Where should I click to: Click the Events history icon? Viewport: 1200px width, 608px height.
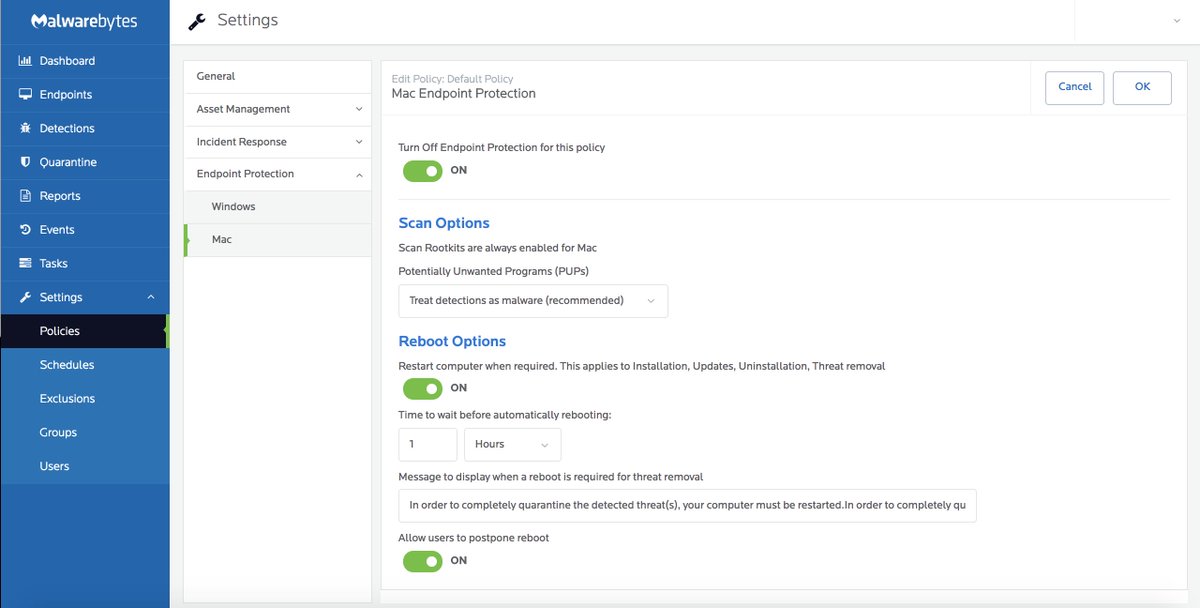point(25,230)
